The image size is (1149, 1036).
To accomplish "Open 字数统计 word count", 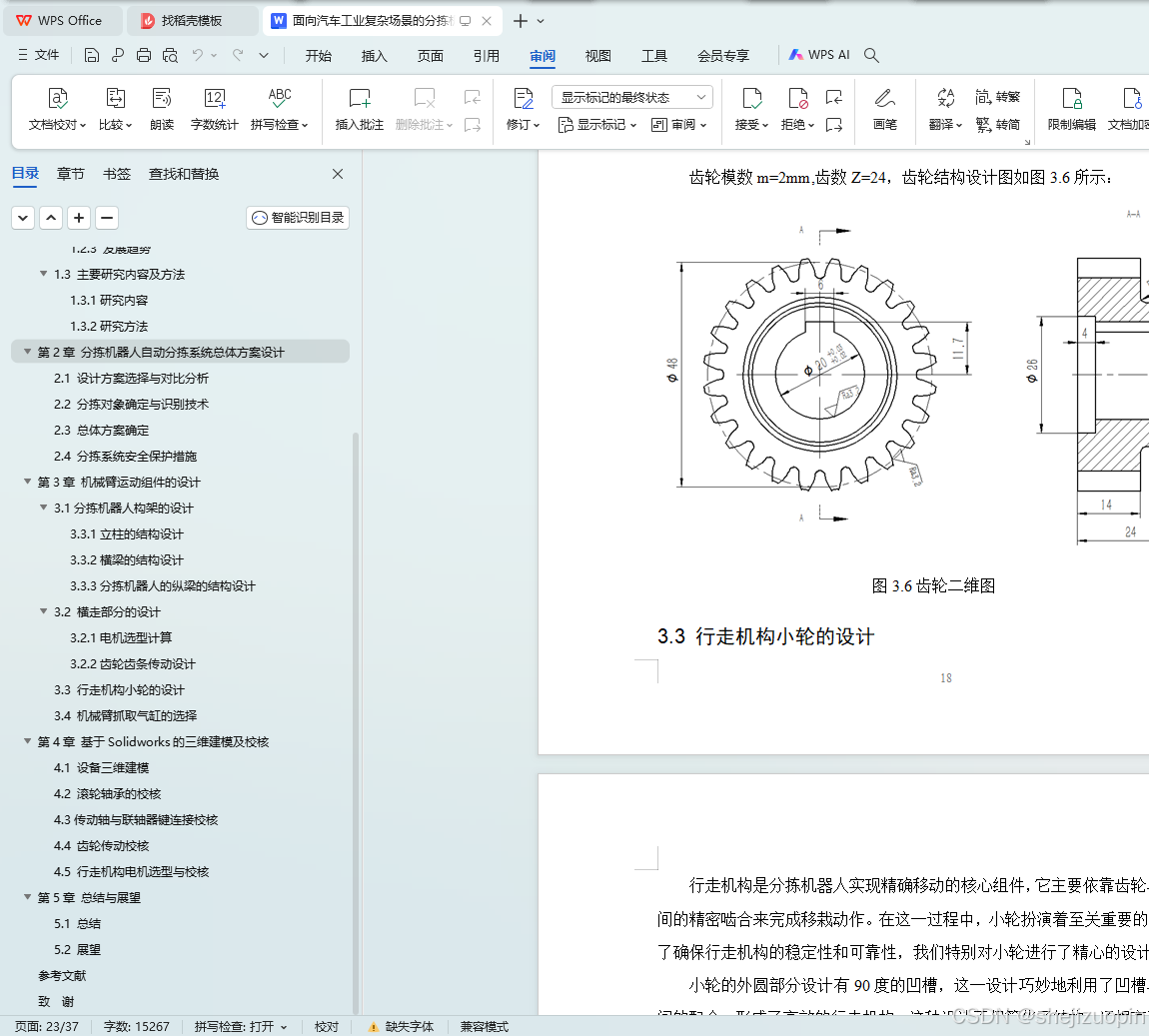I will (x=214, y=109).
